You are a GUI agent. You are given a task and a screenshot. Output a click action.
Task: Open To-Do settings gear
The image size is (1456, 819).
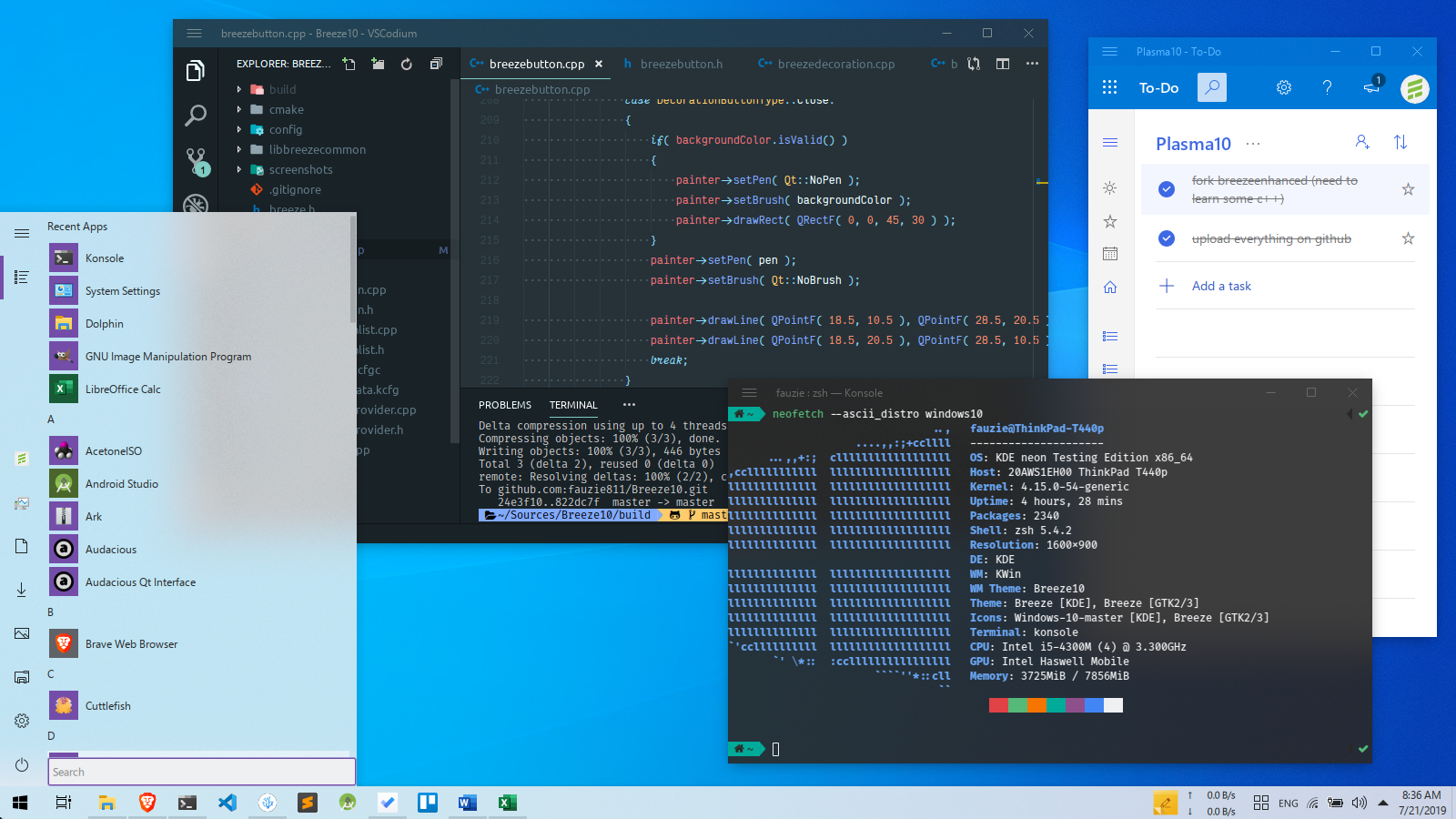click(x=1284, y=87)
